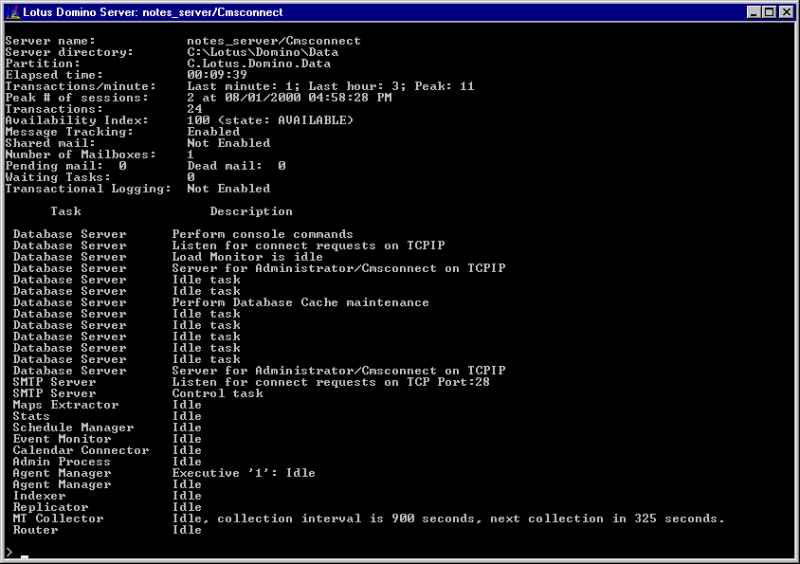Viewport: 800px width, 564px height.
Task: Click 'Perform console commands' description
Action: point(262,234)
